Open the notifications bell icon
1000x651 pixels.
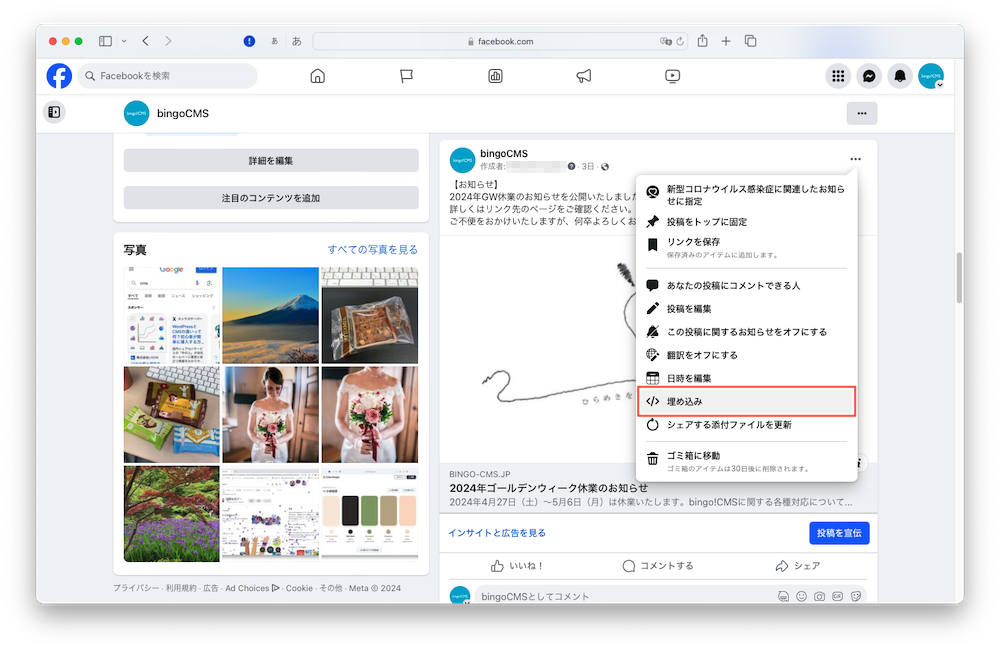[x=900, y=76]
